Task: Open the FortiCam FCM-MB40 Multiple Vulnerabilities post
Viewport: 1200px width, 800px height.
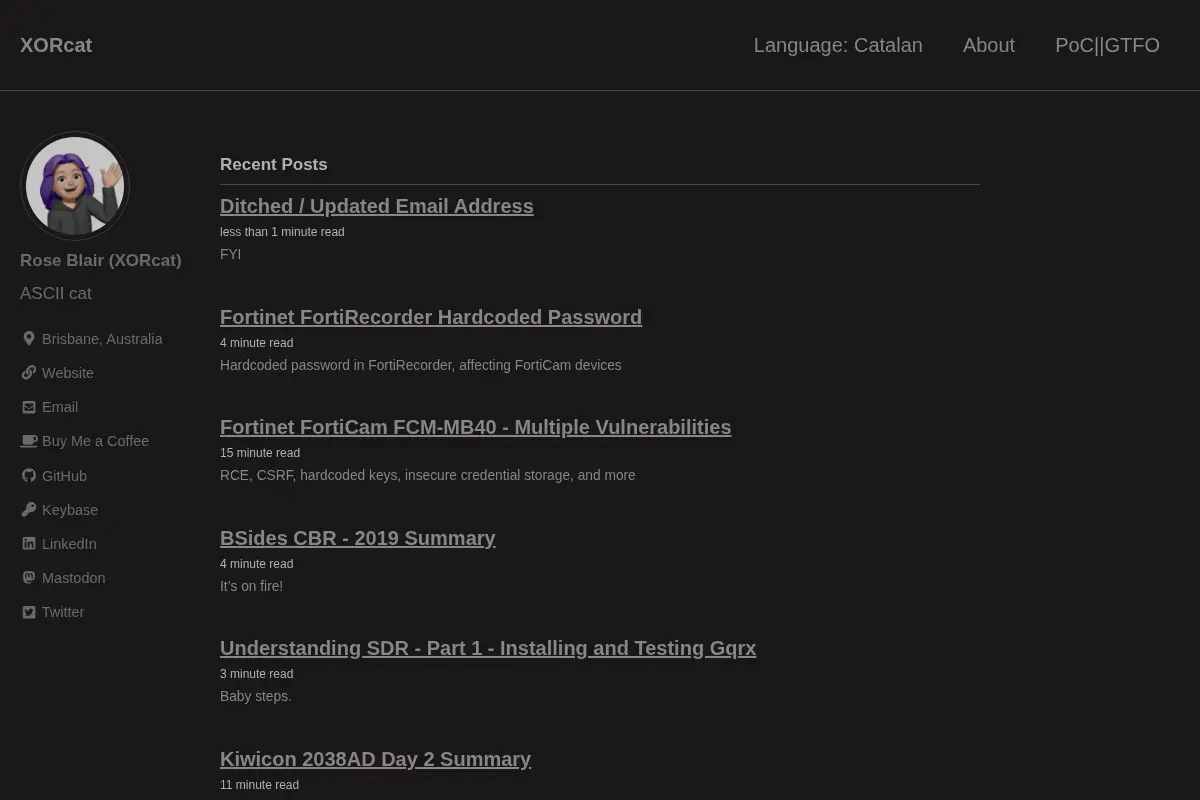Action: [x=476, y=427]
